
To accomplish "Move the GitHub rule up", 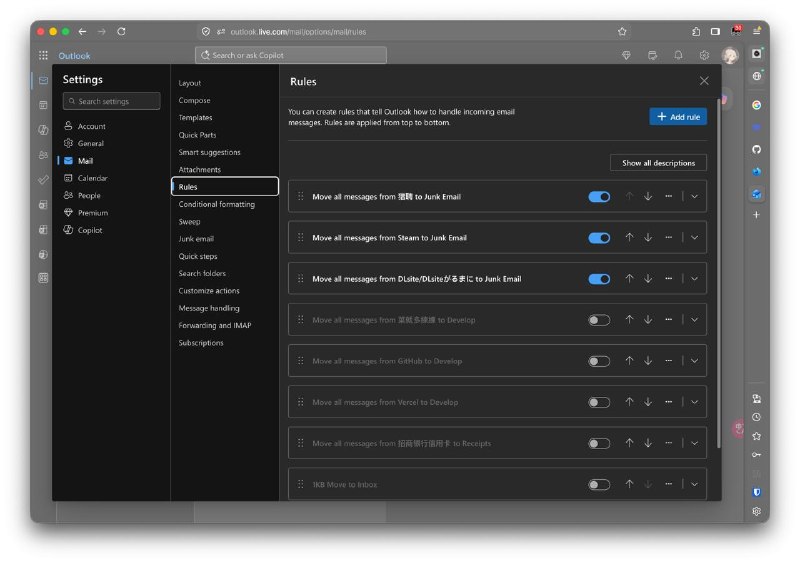I will point(630,361).
